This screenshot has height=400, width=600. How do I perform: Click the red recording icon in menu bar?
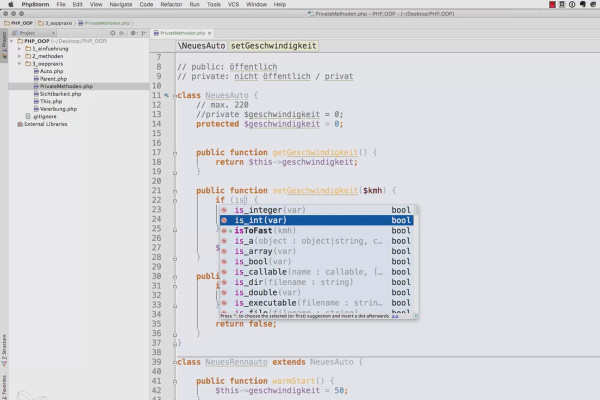click(x=552, y=5)
